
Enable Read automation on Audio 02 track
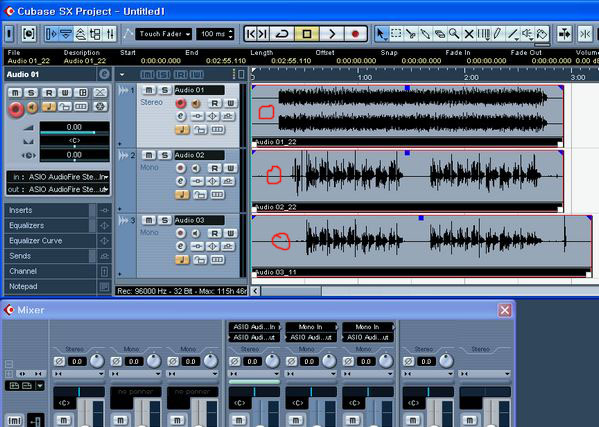(215, 168)
